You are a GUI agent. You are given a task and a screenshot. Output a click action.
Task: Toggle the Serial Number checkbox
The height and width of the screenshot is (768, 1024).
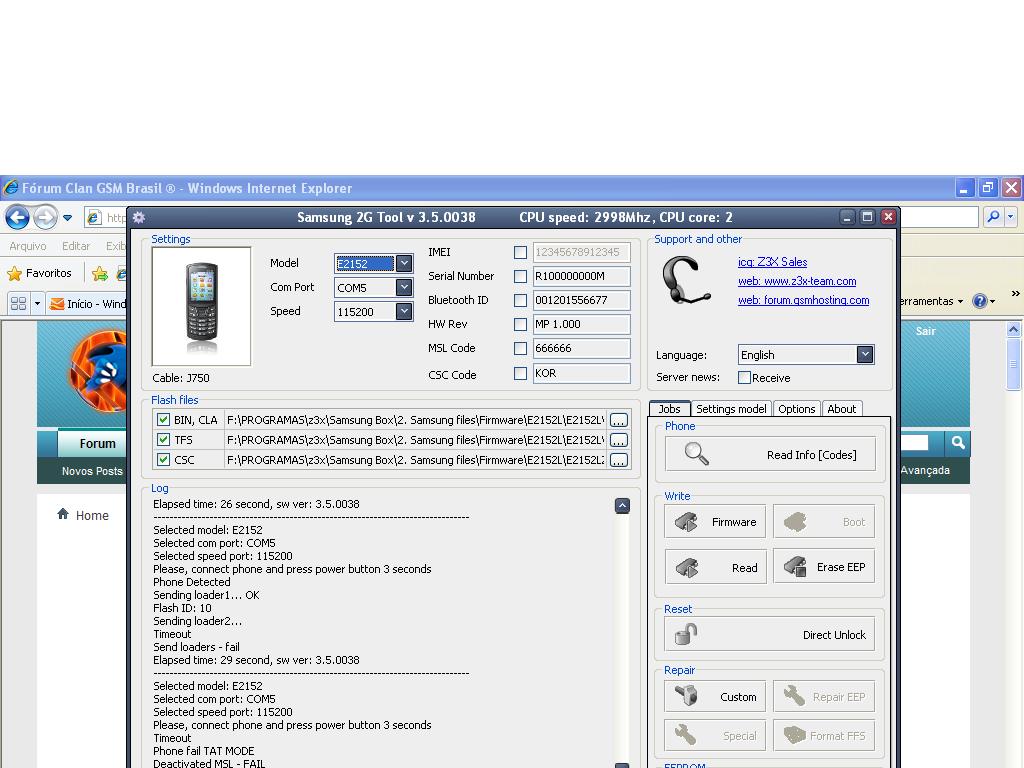click(x=520, y=276)
